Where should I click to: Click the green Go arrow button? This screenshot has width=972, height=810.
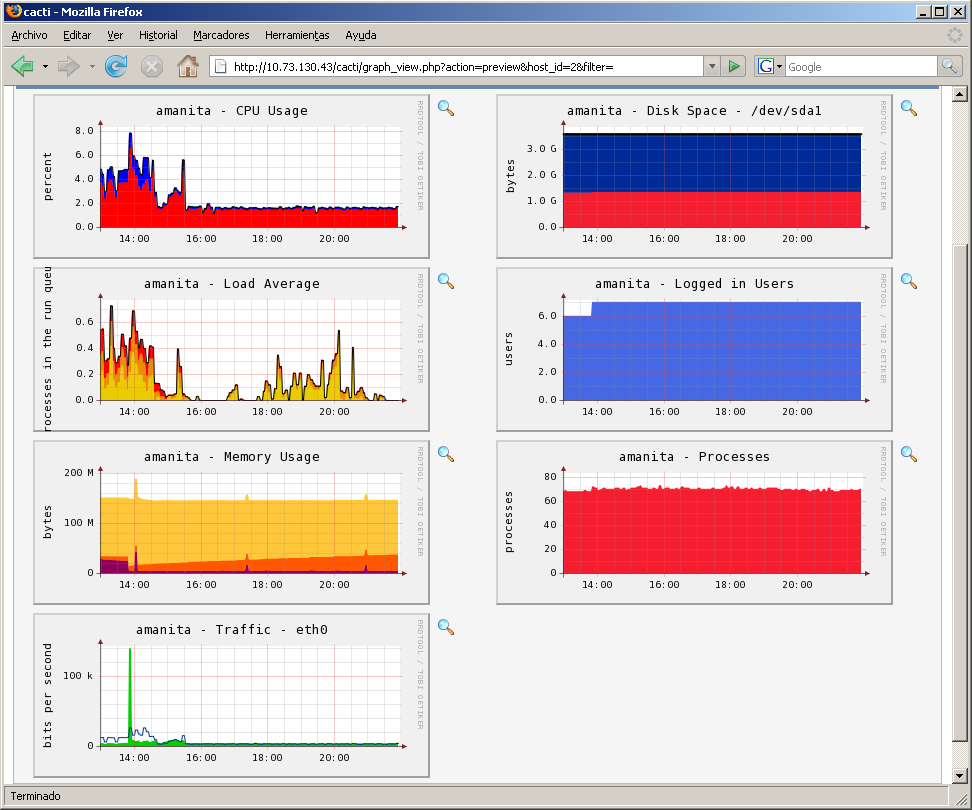(734, 66)
